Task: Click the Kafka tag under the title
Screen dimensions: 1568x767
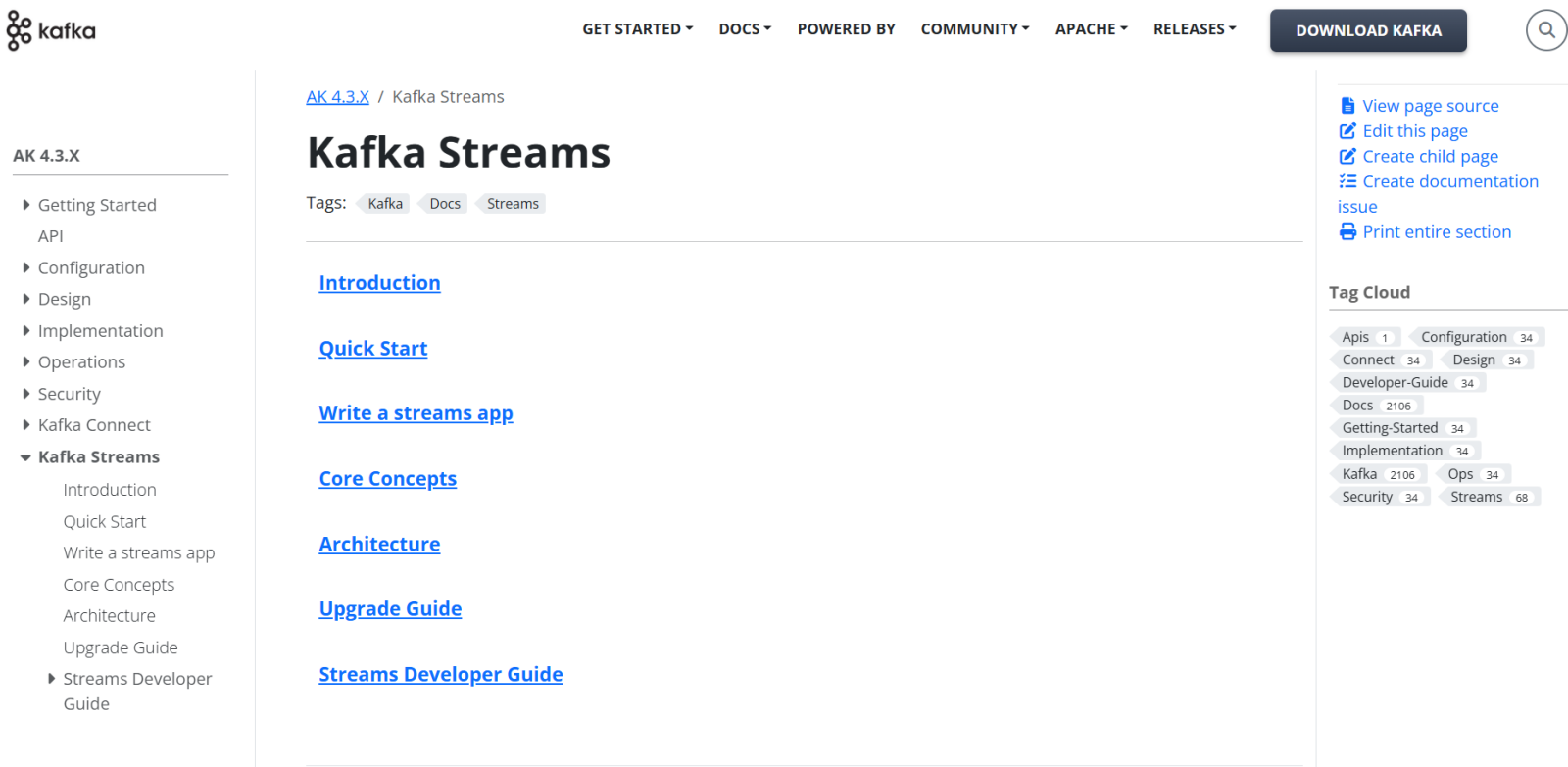Action: [x=383, y=204]
